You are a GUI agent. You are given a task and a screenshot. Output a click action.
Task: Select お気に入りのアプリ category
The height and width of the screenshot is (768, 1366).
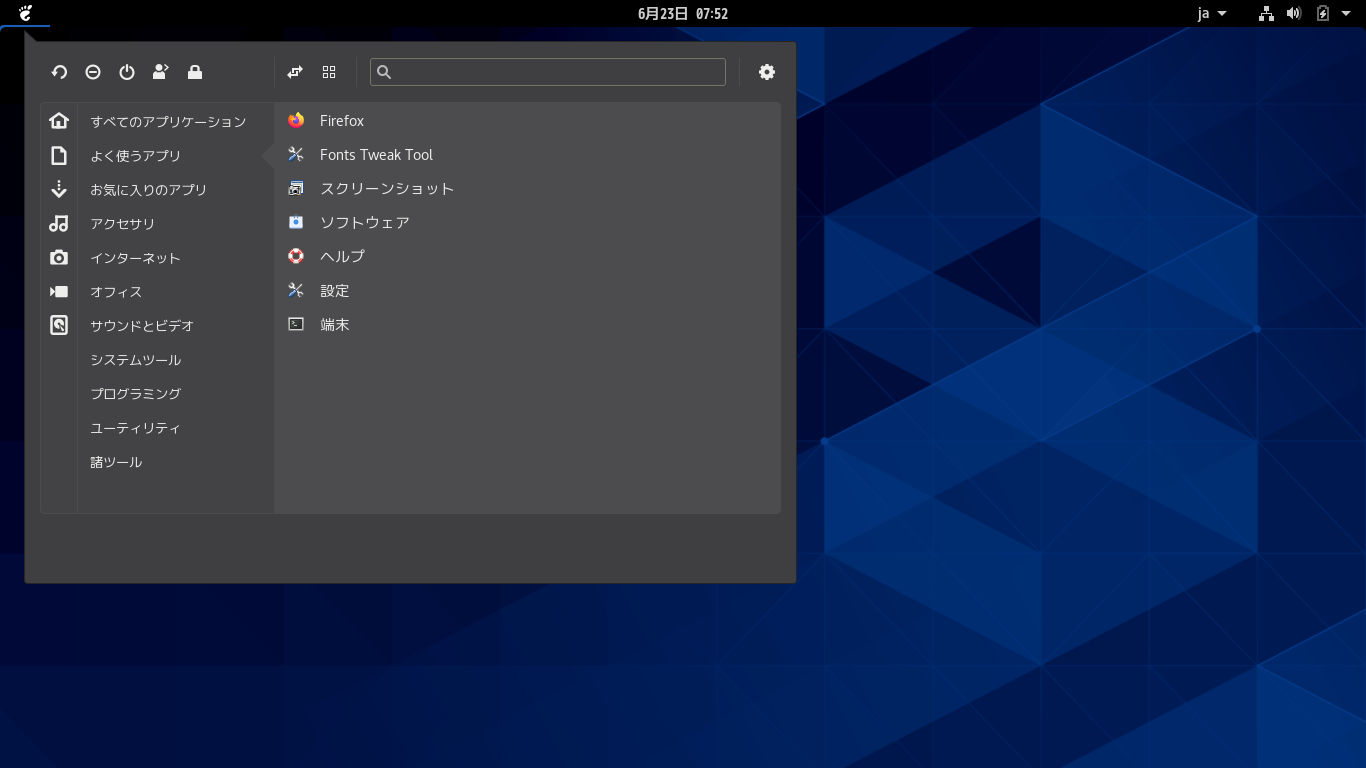tap(148, 190)
